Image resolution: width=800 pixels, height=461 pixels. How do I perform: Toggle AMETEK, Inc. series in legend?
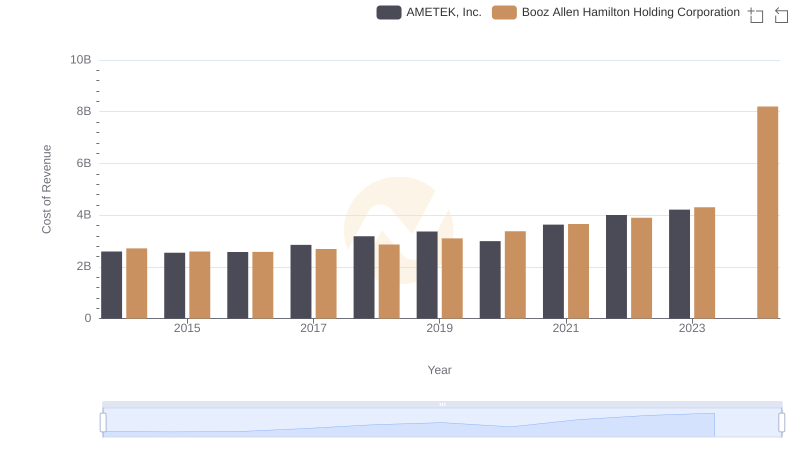click(x=429, y=12)
